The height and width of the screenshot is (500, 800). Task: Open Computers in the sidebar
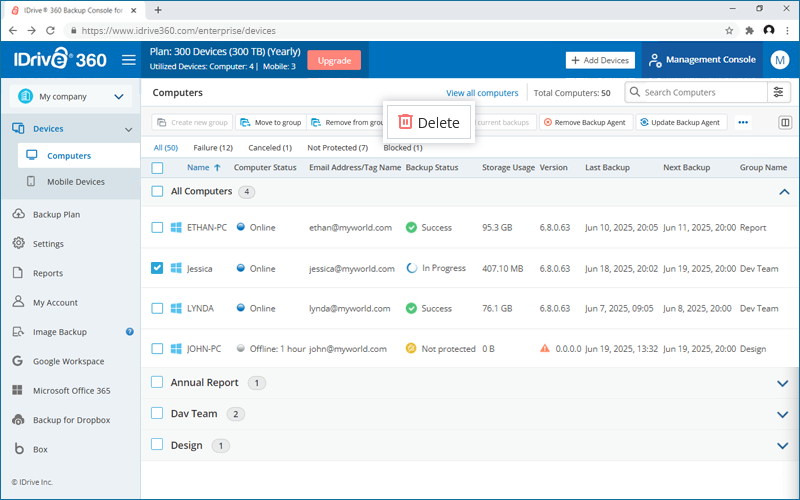point(79,156)
